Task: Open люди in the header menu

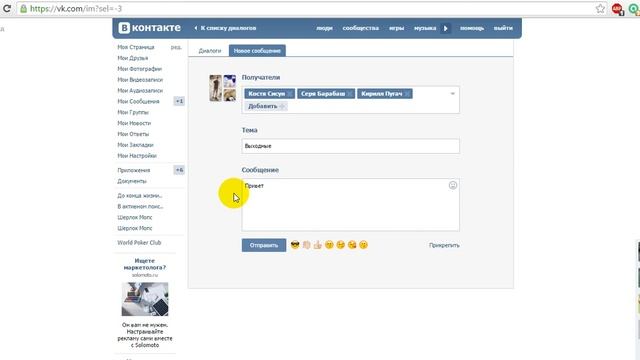Action: coord(324,28)
